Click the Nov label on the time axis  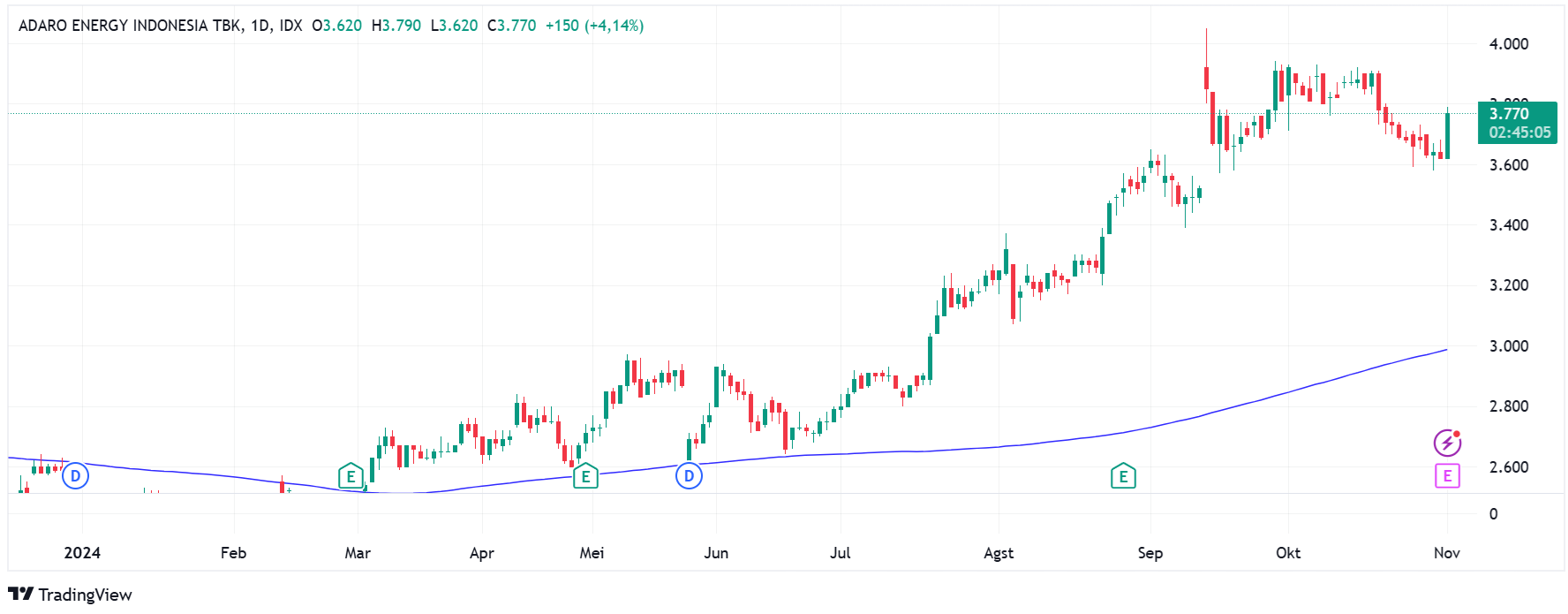pyautogui.click(x=1447, y=553)
